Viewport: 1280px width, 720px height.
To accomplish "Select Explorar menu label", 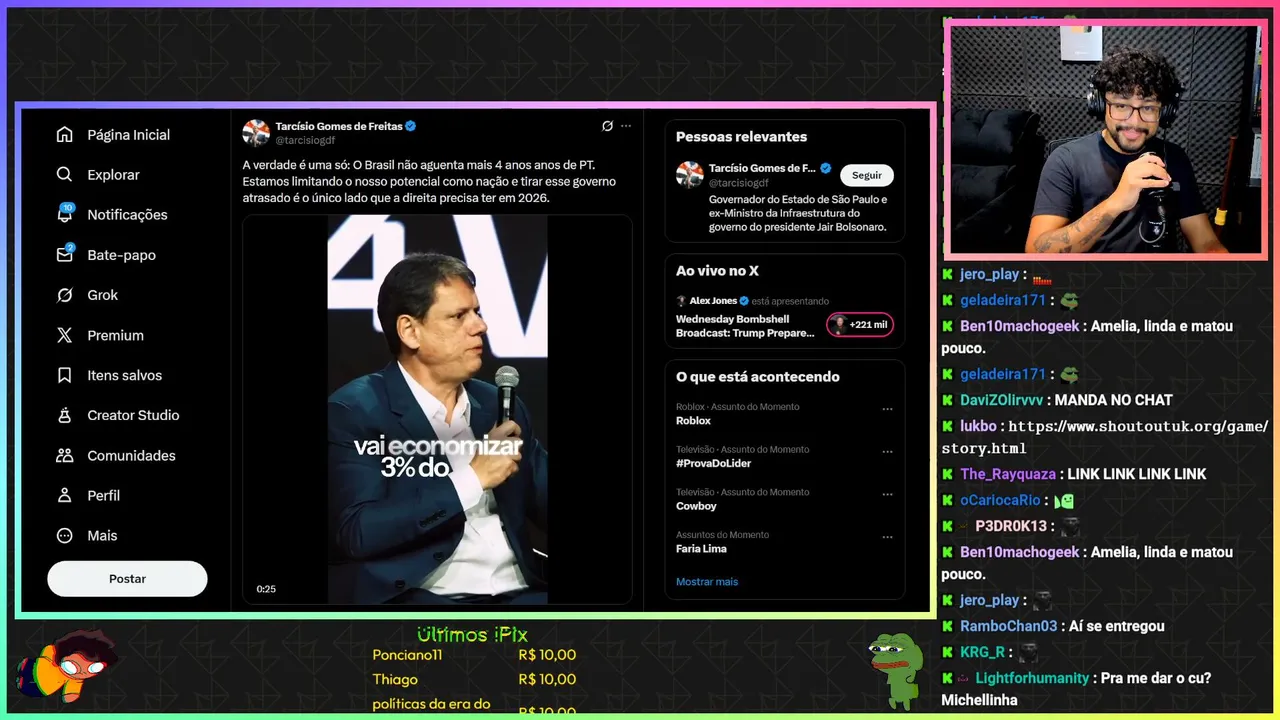I will [113, 175].
